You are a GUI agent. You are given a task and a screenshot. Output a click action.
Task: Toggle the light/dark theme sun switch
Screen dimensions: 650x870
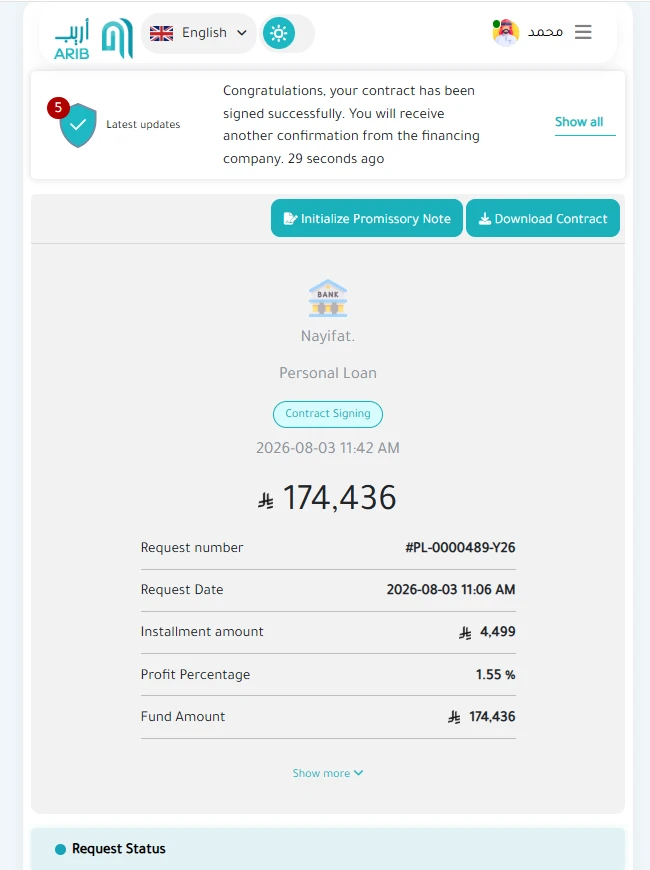click(x=279, y=33)
